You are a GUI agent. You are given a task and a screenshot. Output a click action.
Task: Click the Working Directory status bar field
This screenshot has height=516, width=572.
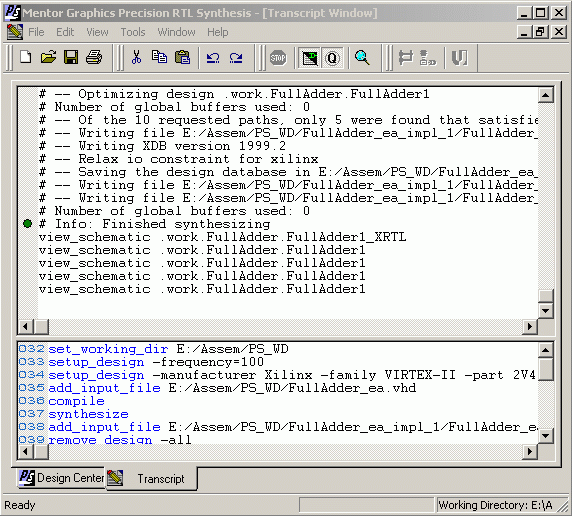pyautogui.click(x=496, y=505)
